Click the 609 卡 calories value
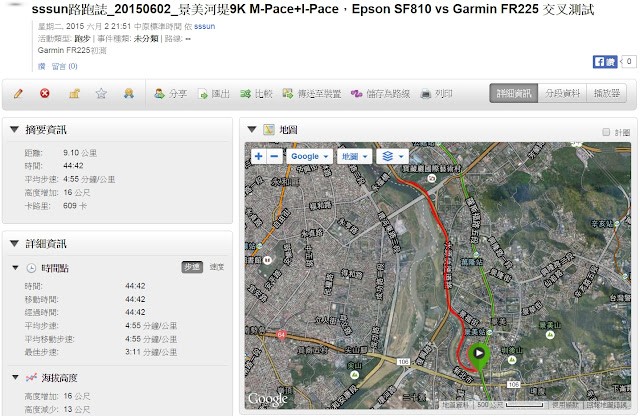The height and width of the screenshot is (416, 640). [x=75, y=205]
